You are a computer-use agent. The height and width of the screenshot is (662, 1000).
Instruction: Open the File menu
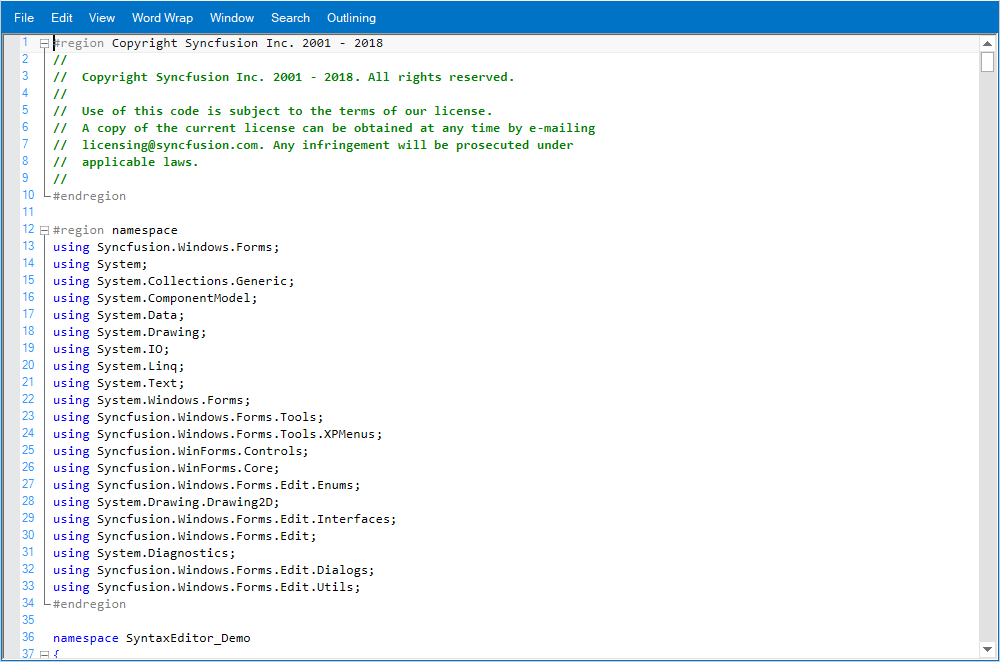coord(24,18)
